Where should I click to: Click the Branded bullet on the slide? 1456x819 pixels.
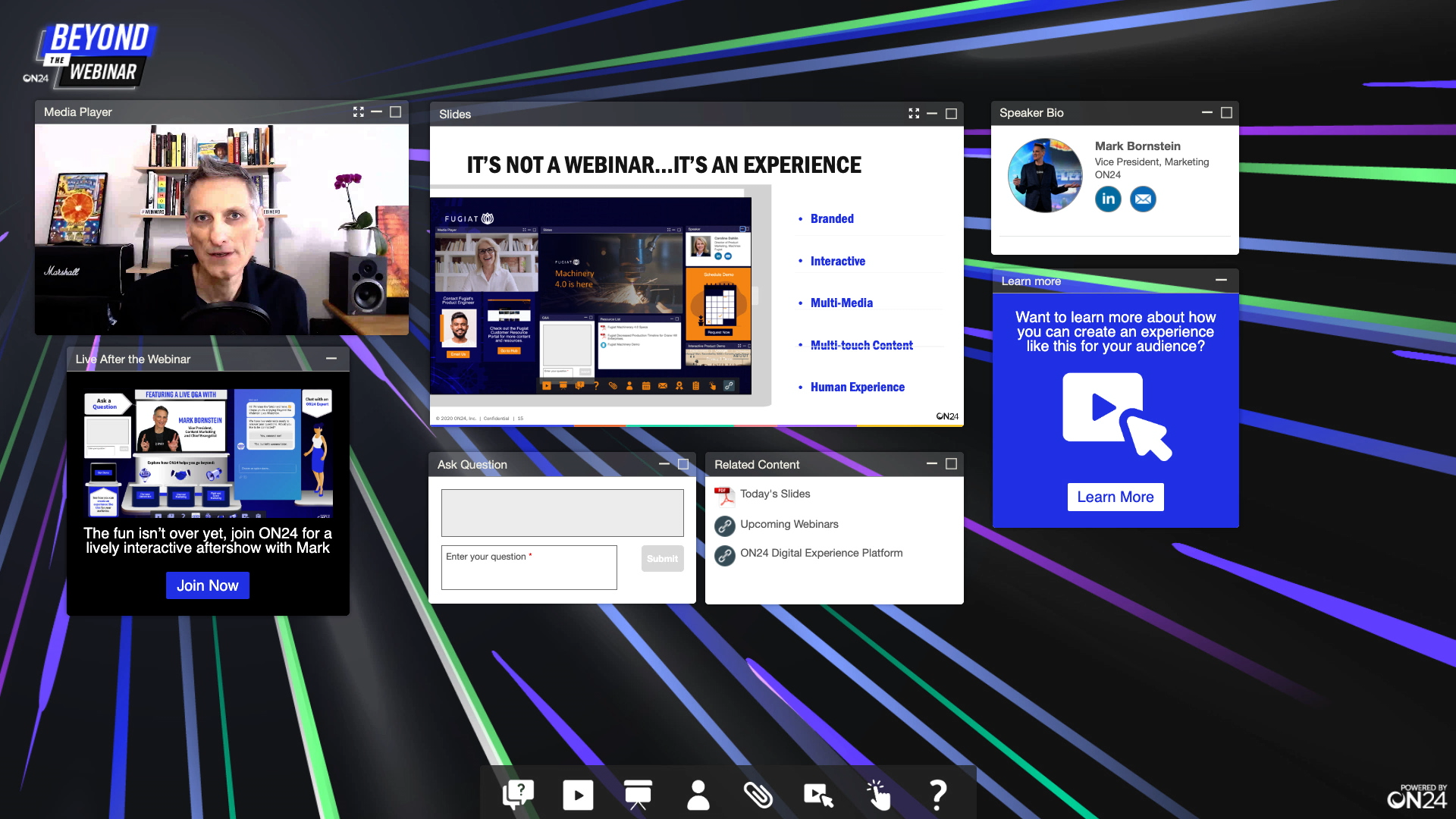[x=832, y=218]
